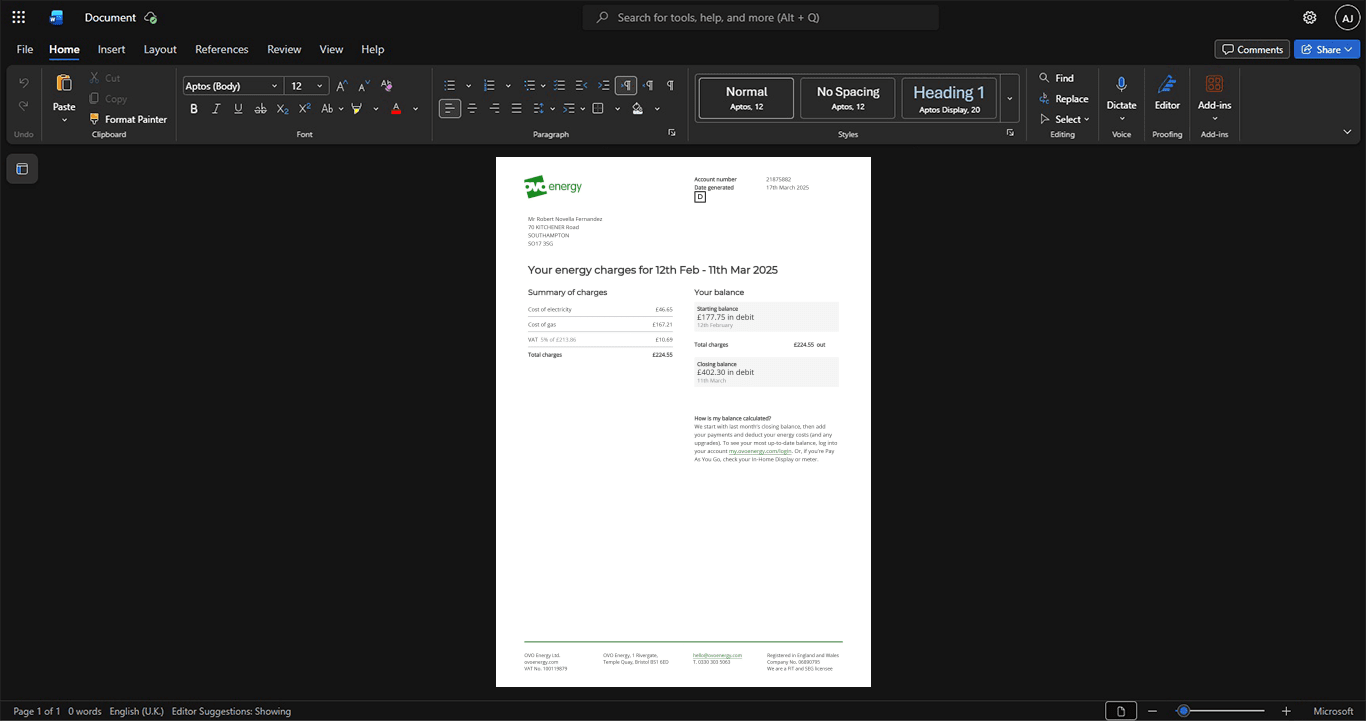This screenshot has width=1366, height=721.
Task: Toggle left-to-right text direction
Action: [x=626, y=85]
